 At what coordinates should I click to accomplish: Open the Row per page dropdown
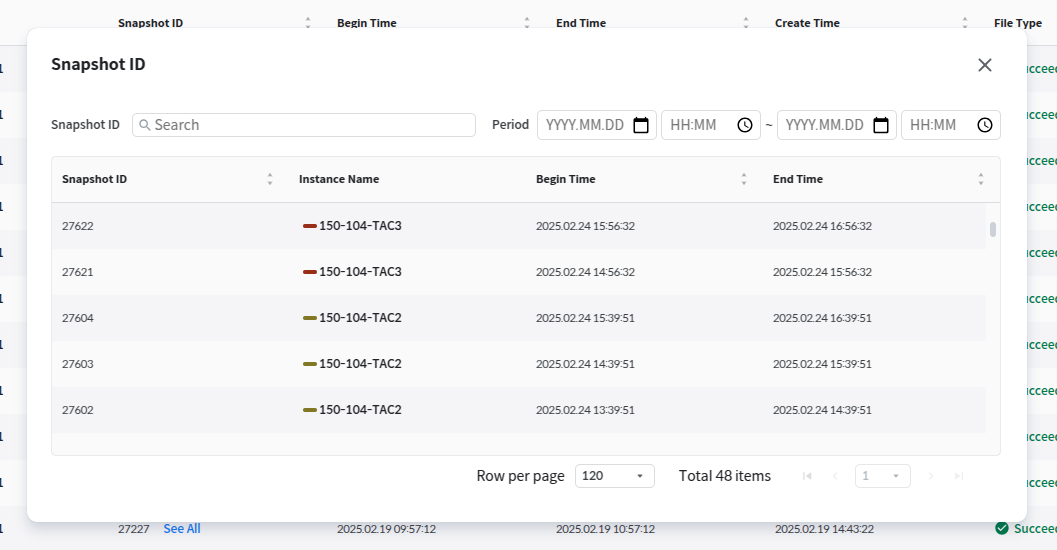tap(614, 476)
